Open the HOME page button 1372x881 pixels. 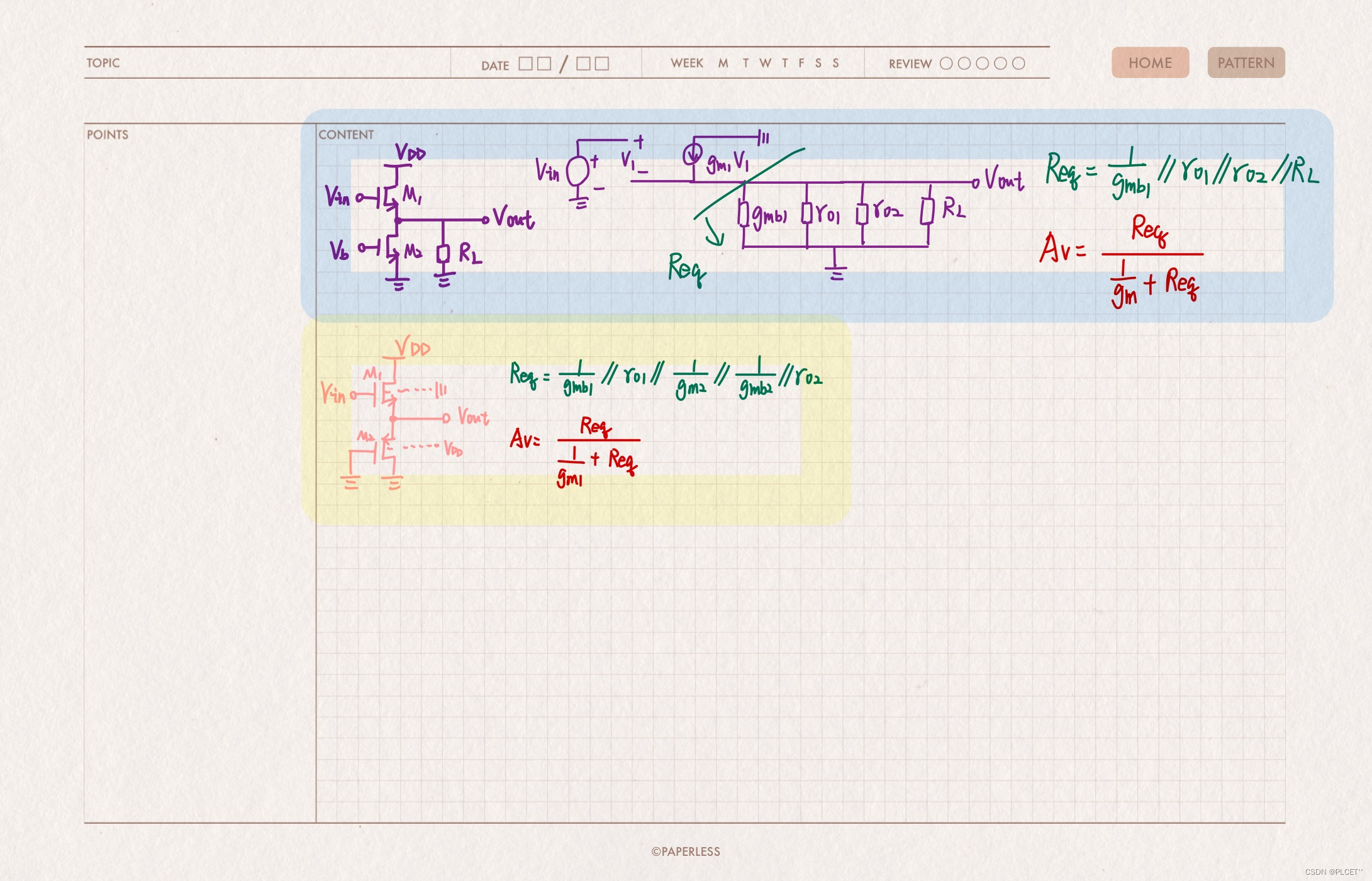pos(1150,63)
